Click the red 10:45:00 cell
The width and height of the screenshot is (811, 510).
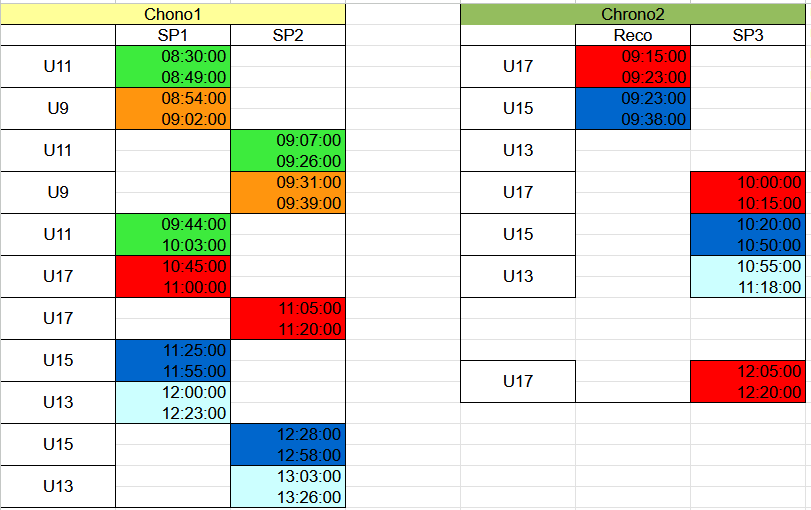click(173, 267)
